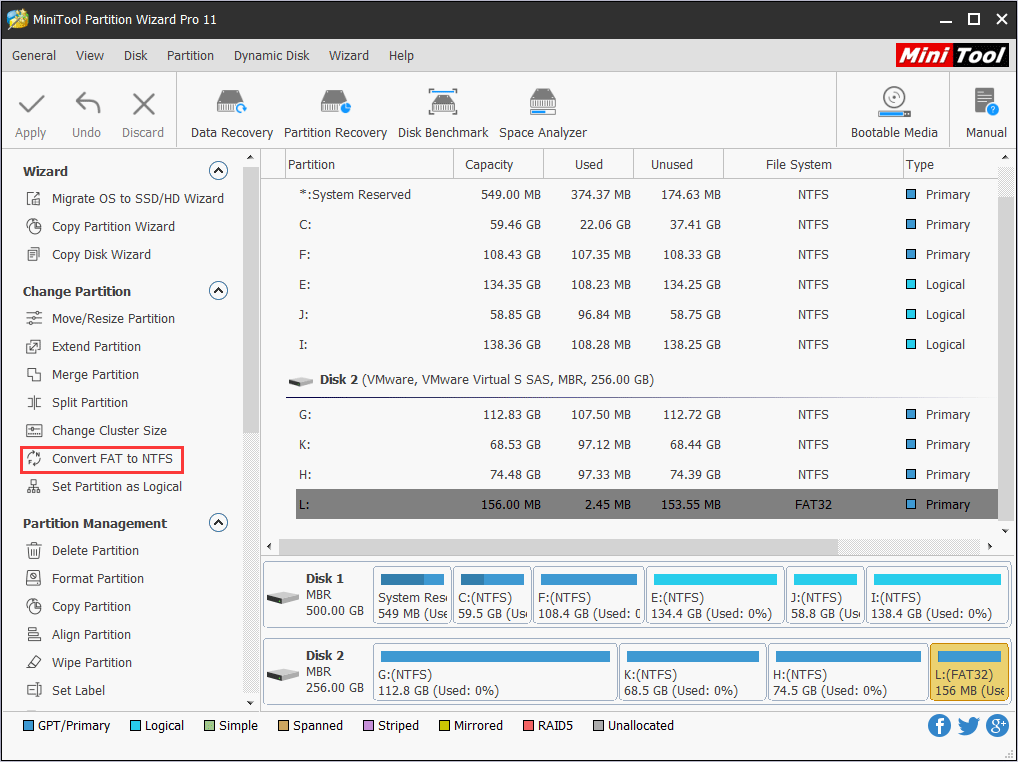Choose Format Partition
The width and height of the screenshot is (1018, 762).
pyautogui.click(x=84, y=578)
